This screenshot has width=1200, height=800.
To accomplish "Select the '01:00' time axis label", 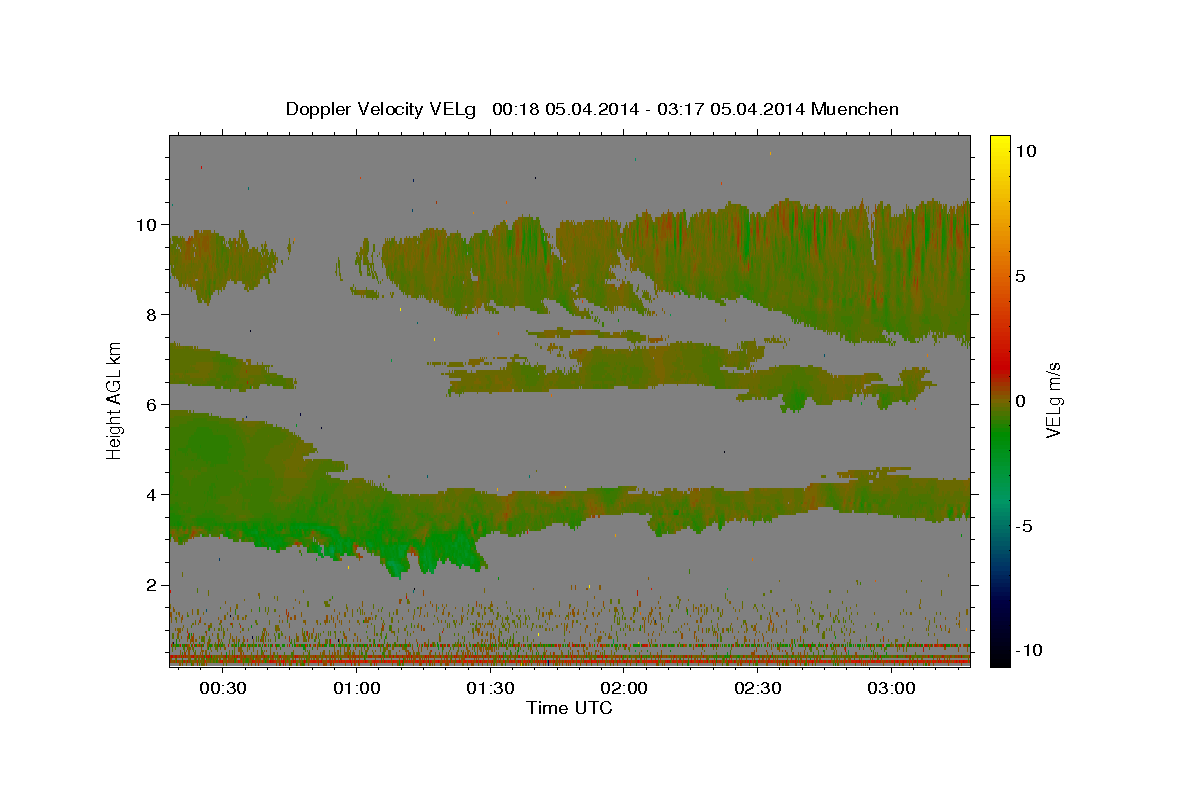I will [x=356, y=689].
